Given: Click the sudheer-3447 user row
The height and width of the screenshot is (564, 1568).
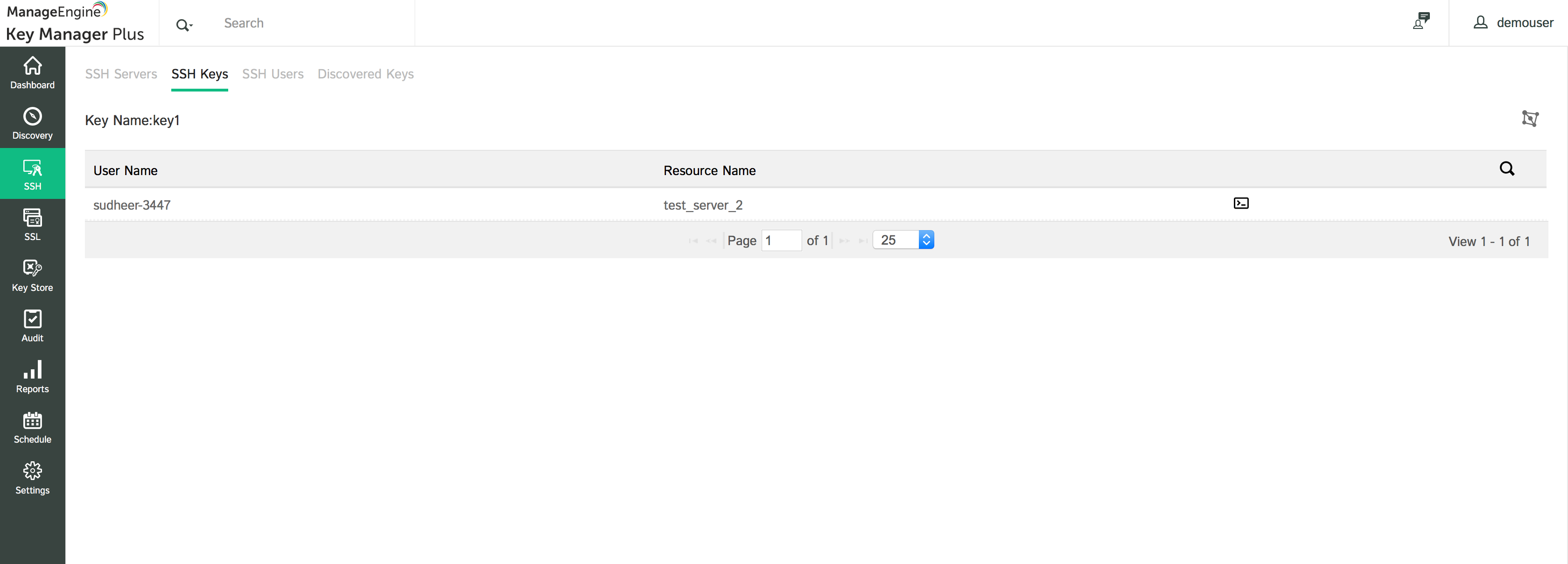Looking at the screenshot, I should coord(132,205).
